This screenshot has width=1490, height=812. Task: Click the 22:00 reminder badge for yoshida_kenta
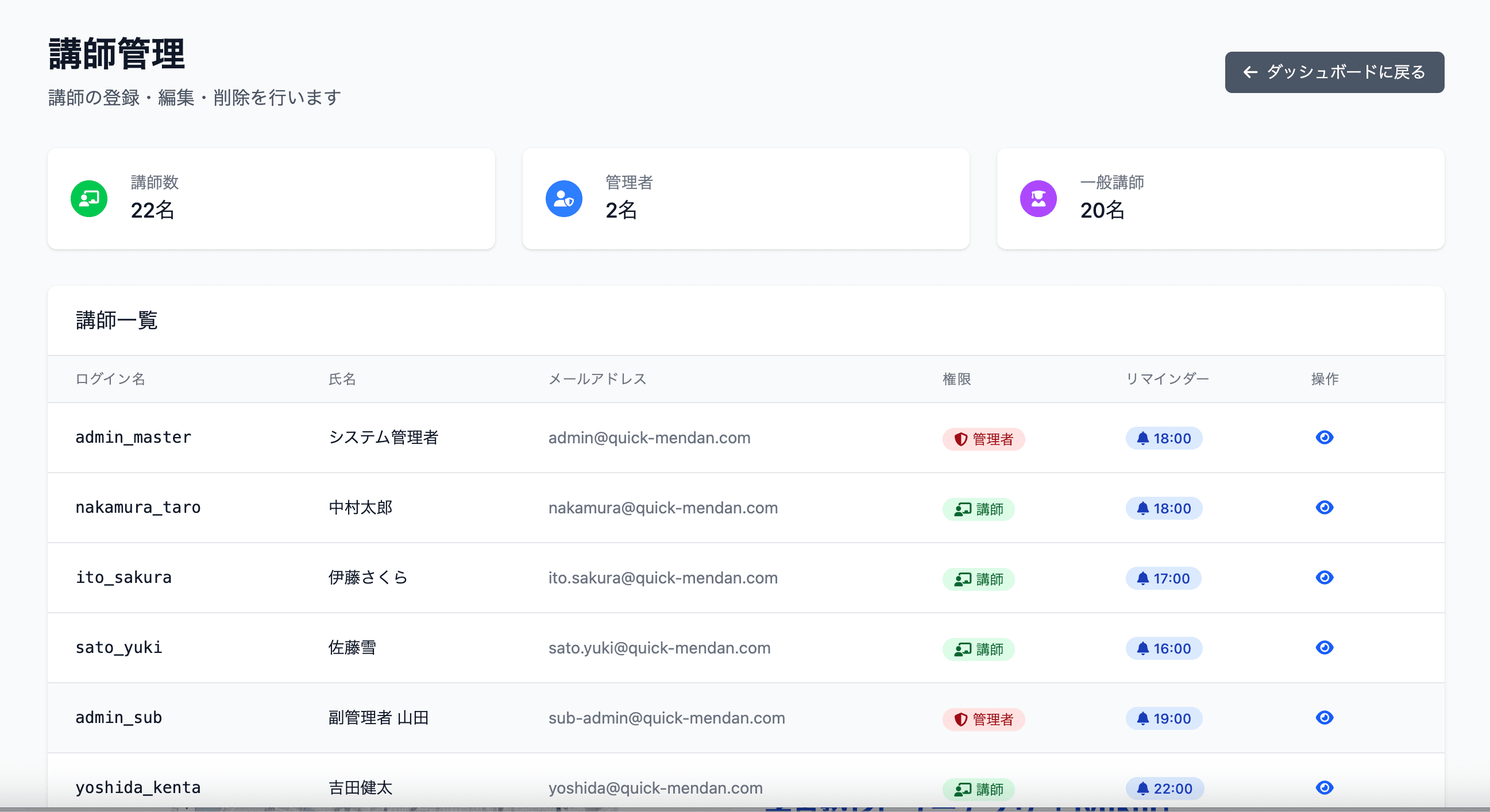(1164, 788)
